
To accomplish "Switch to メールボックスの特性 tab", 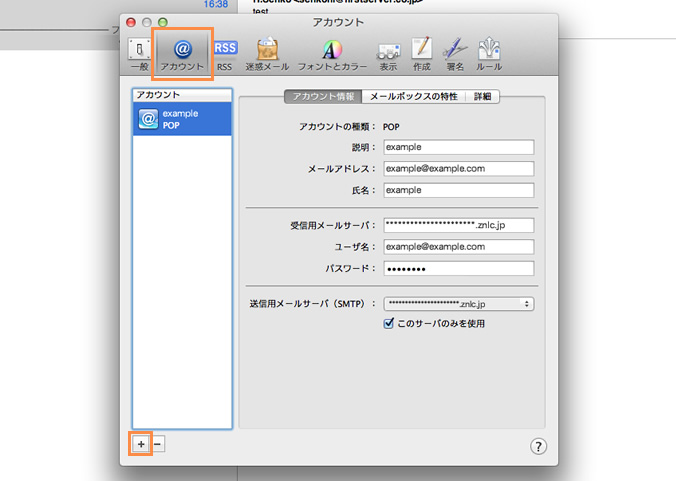I will coord(413,97).
